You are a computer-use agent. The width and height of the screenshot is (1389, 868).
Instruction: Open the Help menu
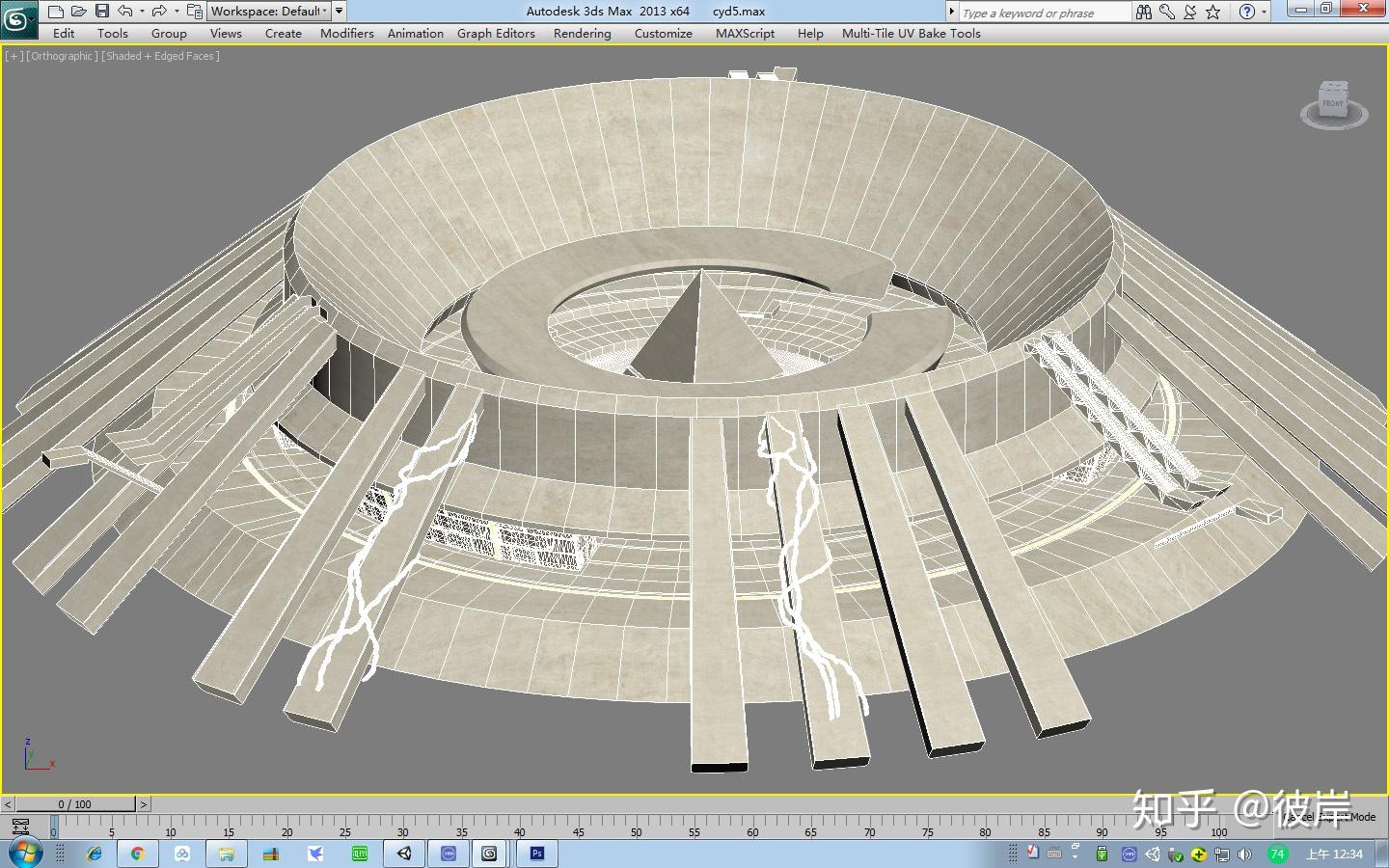(x=810, y=33)
